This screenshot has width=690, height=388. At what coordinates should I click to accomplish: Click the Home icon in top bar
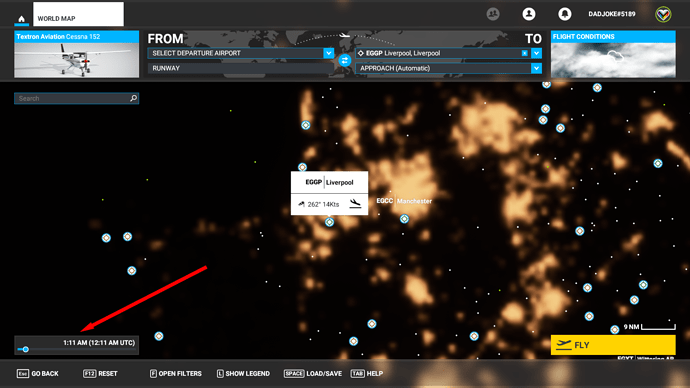click(21, 19)
